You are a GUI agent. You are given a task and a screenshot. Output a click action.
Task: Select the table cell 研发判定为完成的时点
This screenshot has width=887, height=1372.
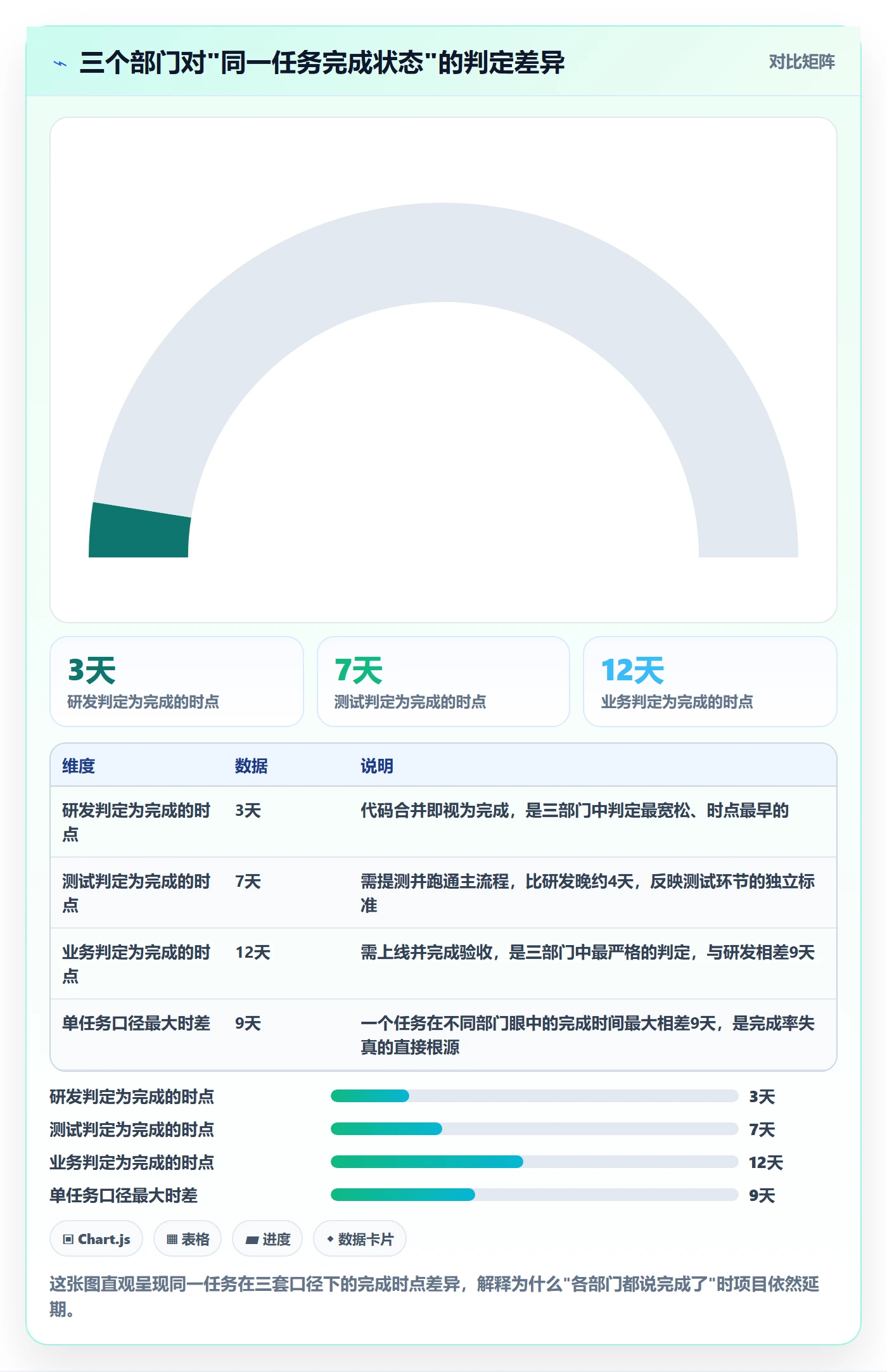tap(136, 822)
